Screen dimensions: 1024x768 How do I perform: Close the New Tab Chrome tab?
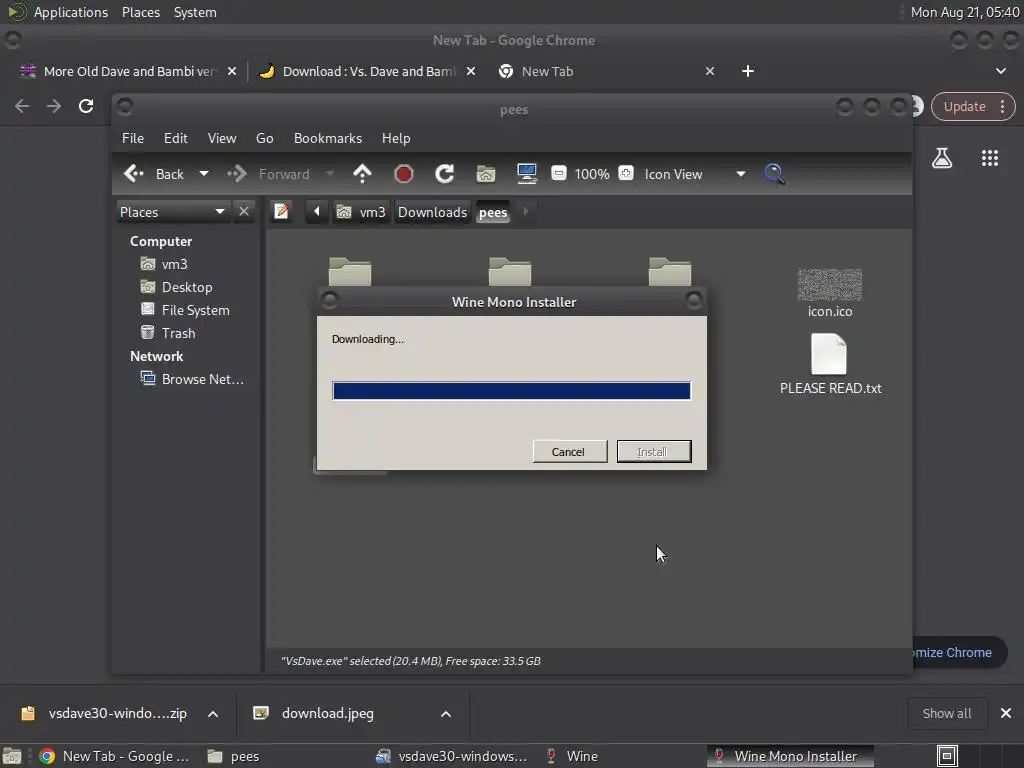[x=710, y=71]
